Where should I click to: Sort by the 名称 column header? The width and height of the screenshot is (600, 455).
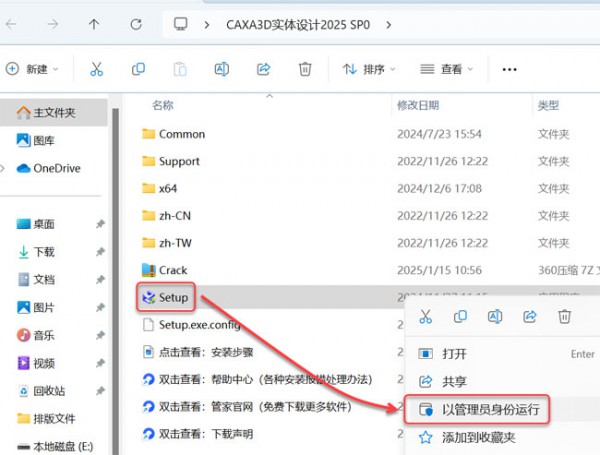[x=163, y=105]
